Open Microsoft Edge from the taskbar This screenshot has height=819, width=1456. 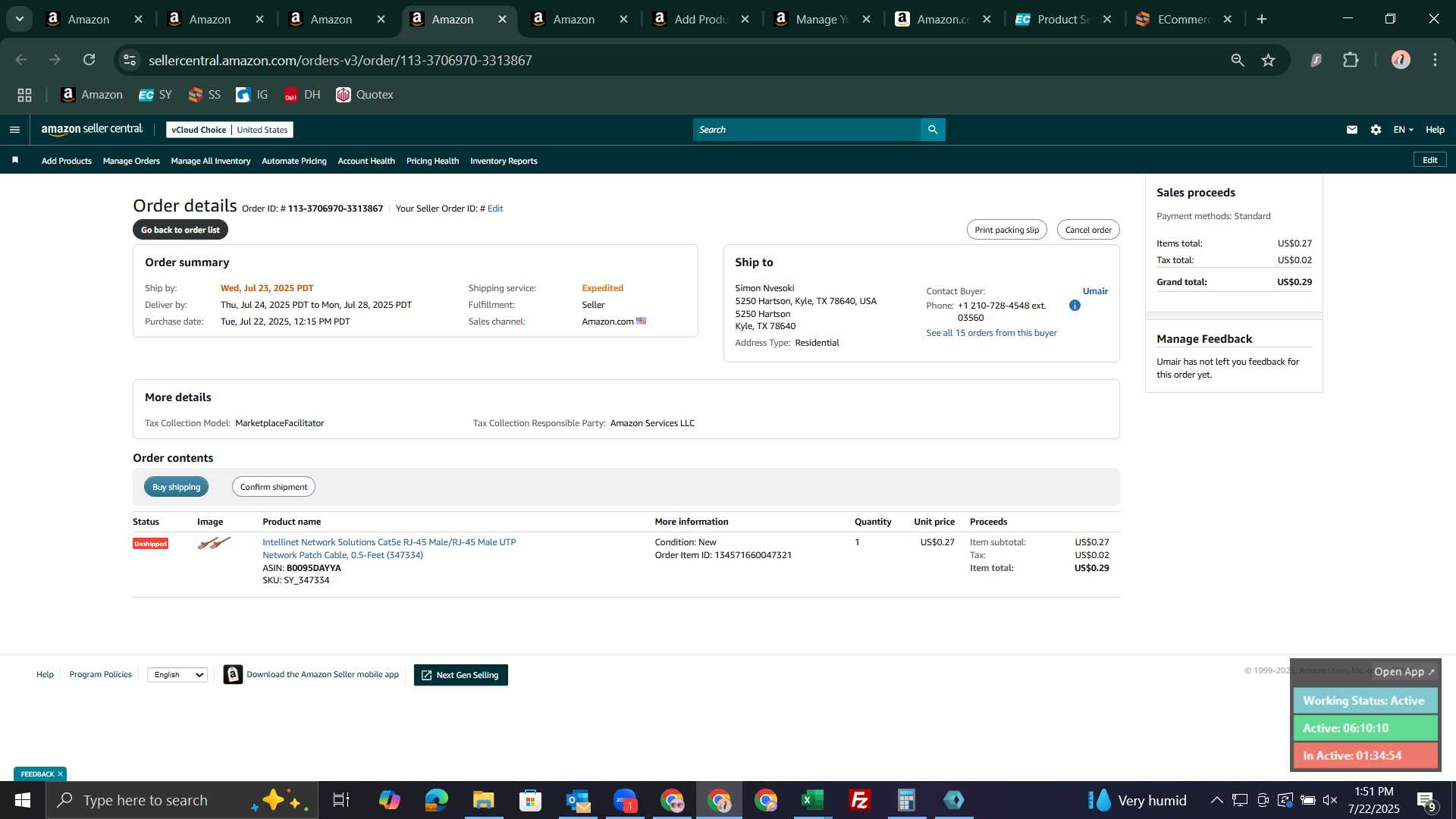coord(437,800)
